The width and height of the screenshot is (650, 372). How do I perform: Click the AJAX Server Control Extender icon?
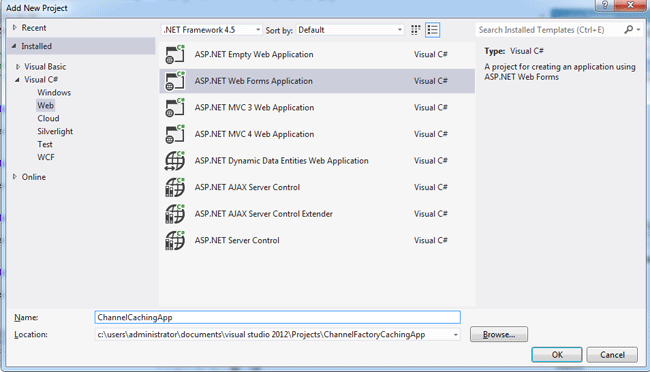click(x=175, y=214)
